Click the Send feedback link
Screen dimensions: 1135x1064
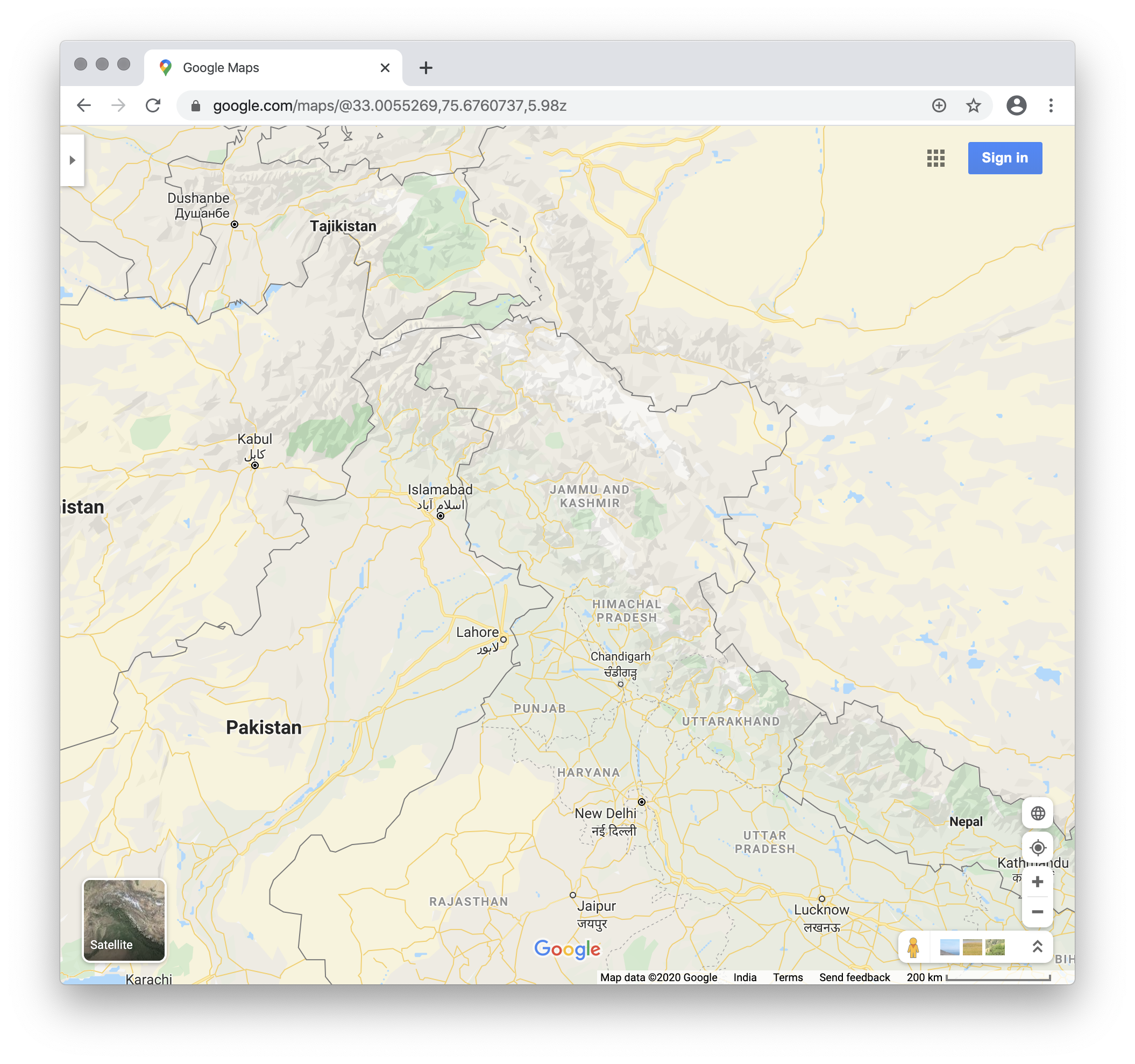[x=854, y=977]
